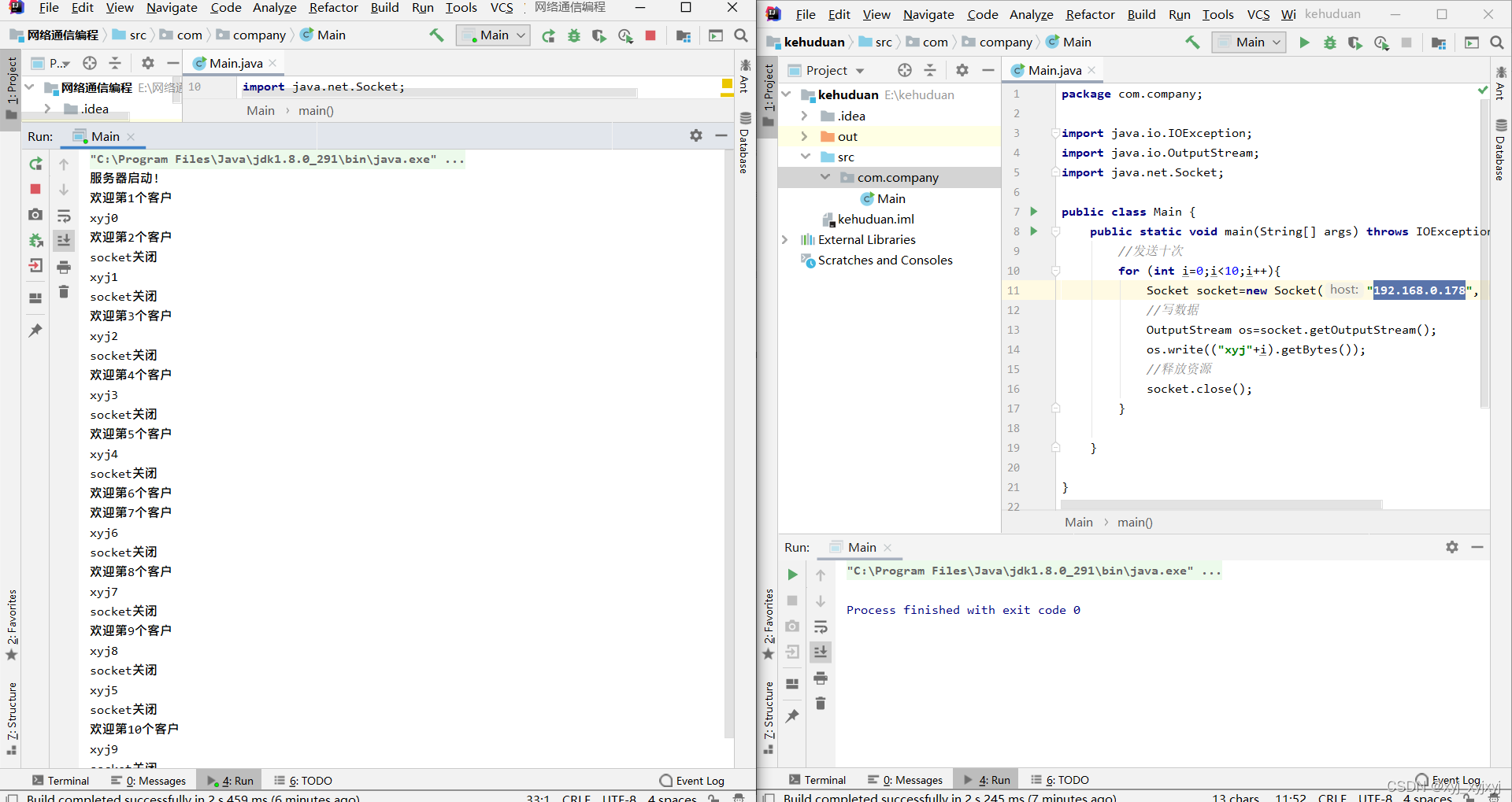Open Messages tool window in left window
Image resolution: width=1512 pixels, height=802 pixels.
[x=149, y=781]
